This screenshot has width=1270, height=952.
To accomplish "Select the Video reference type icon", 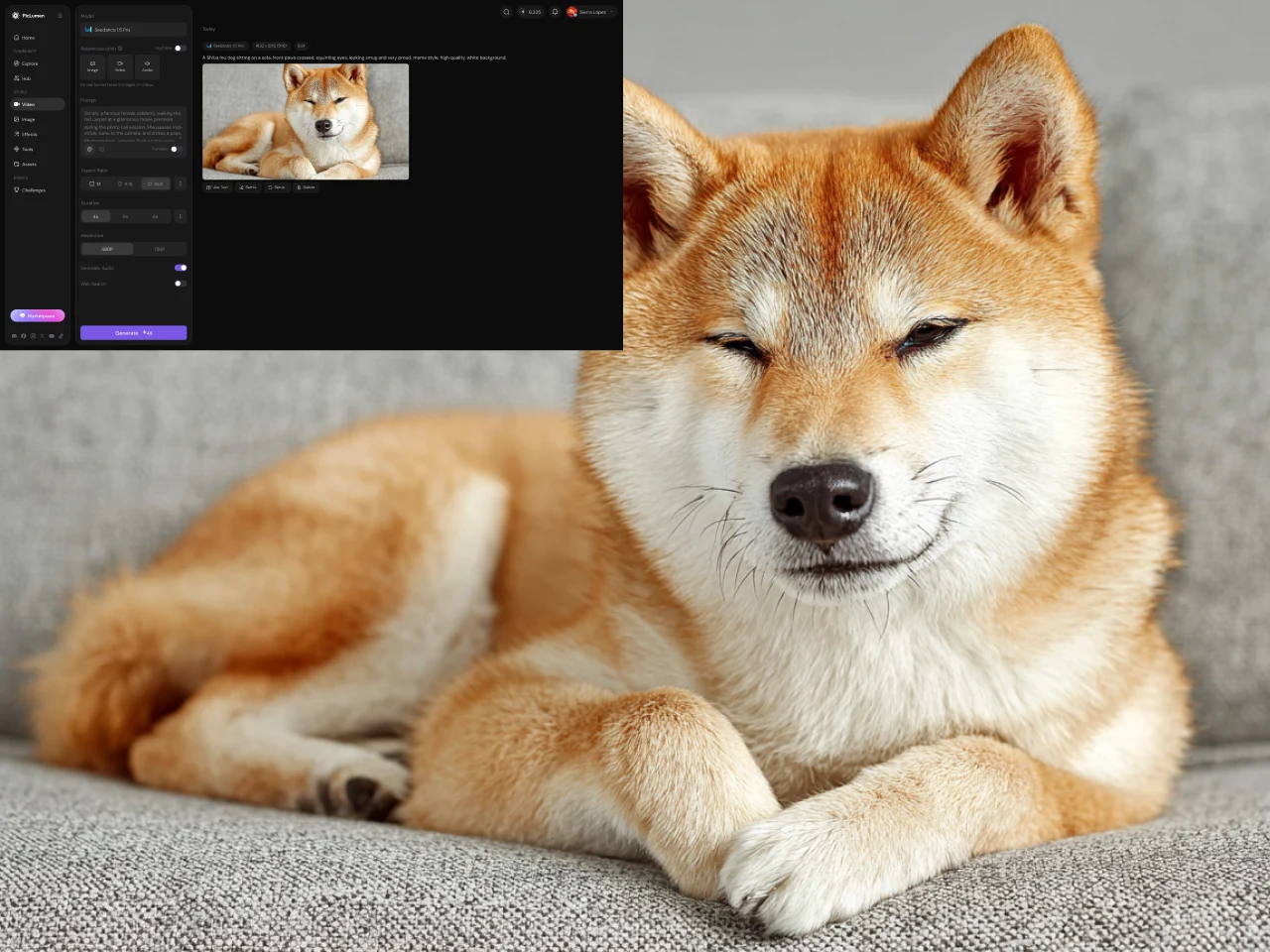I will click(119, 65).
